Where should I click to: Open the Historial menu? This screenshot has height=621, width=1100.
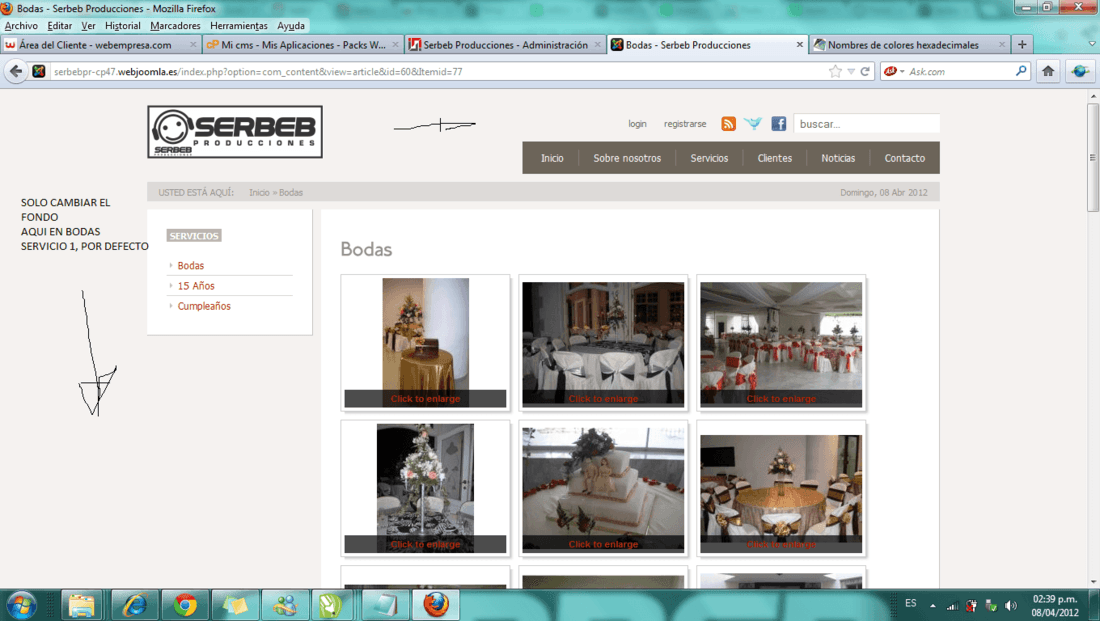(x=123, y=25)
